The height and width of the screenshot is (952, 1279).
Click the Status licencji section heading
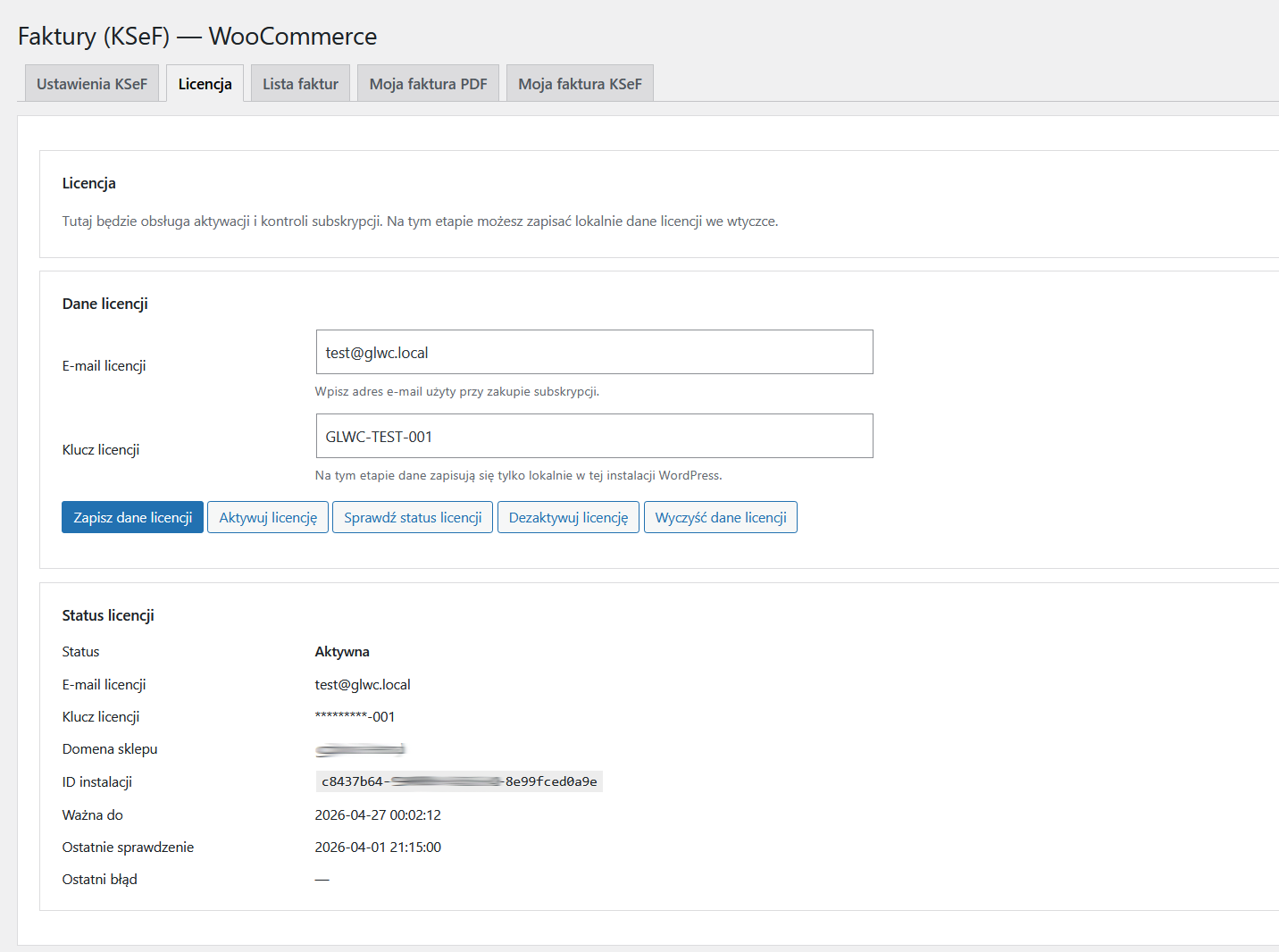click(x=108, y=615)
